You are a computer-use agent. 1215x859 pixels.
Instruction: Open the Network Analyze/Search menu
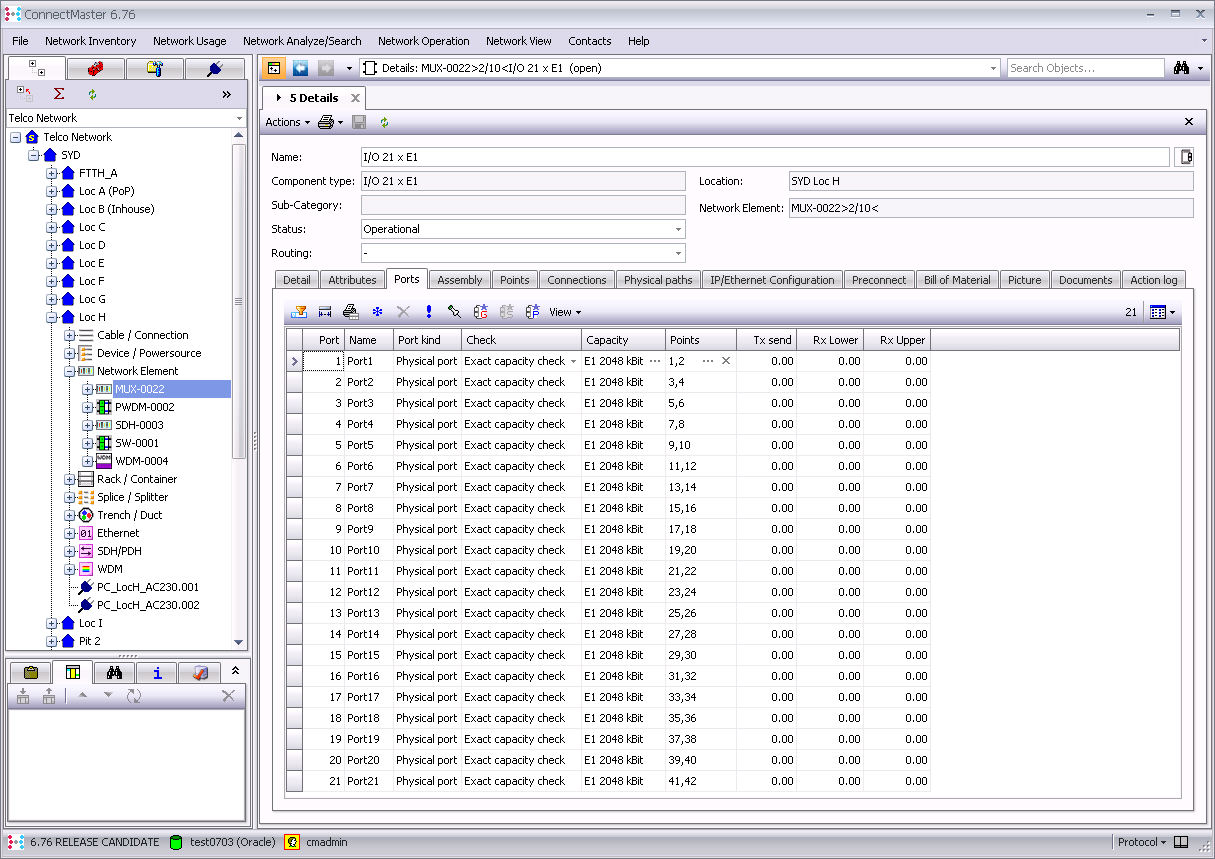pos(302,41)
